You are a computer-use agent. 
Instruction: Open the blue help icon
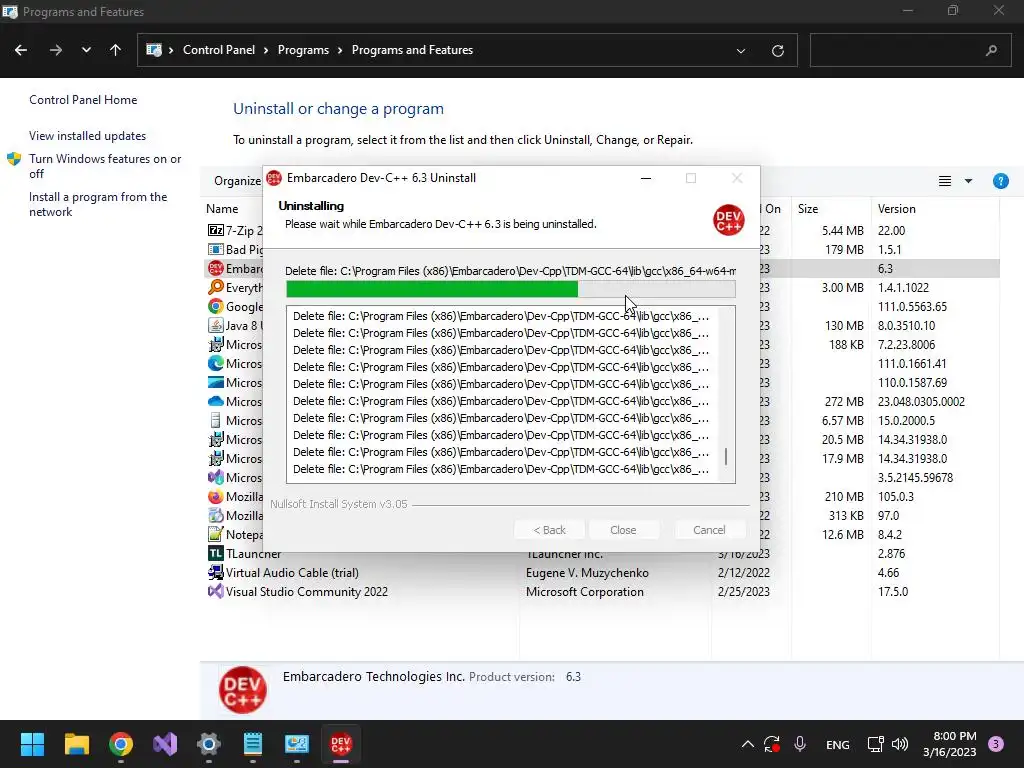pyautogui.click(x=1000, y=181)
